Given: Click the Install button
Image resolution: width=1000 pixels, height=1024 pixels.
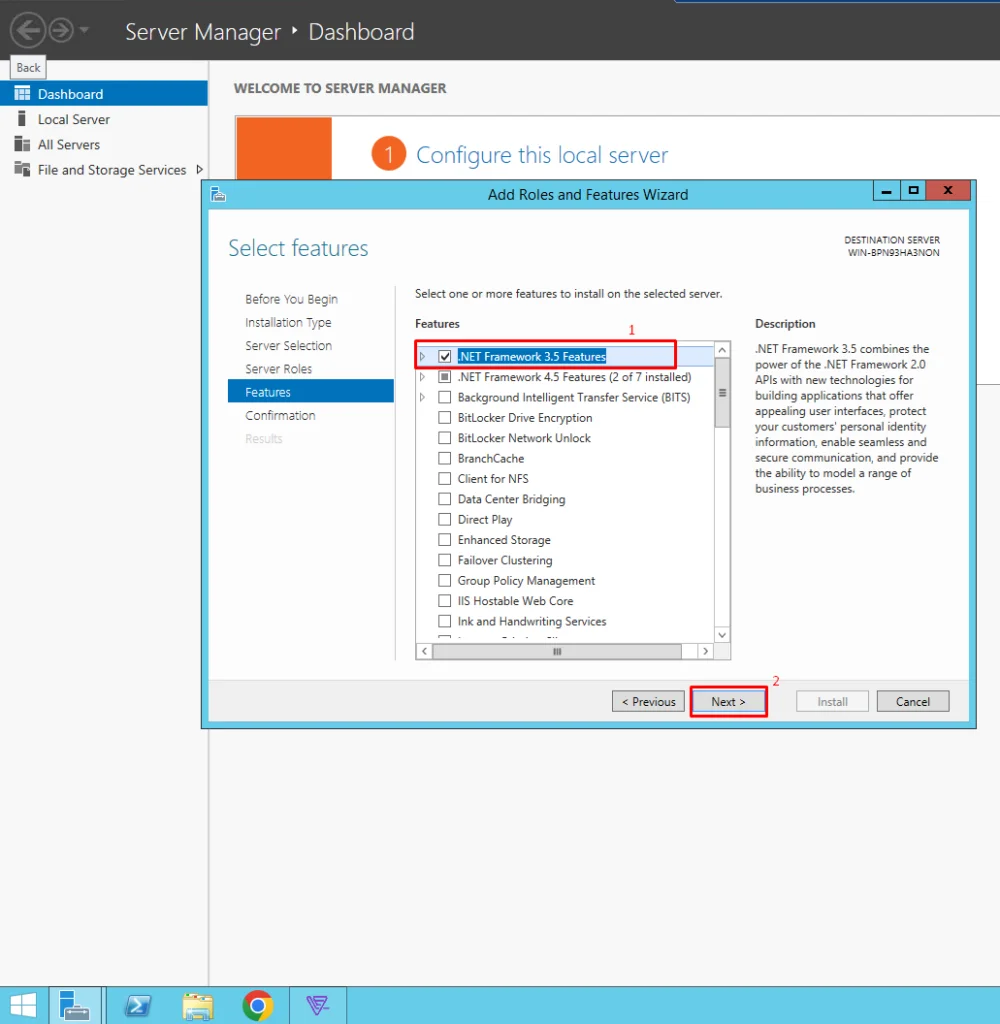Looking at the screenshot, I should point(832,701).
